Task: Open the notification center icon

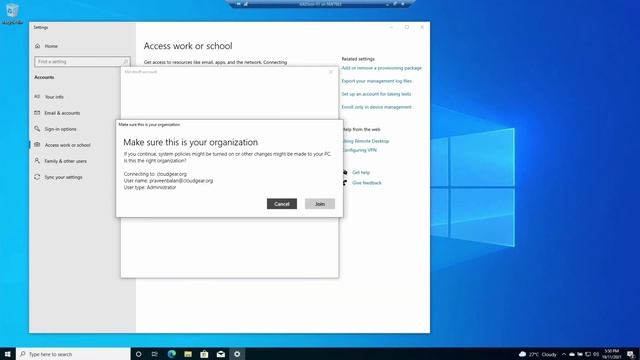Action: 631,354
